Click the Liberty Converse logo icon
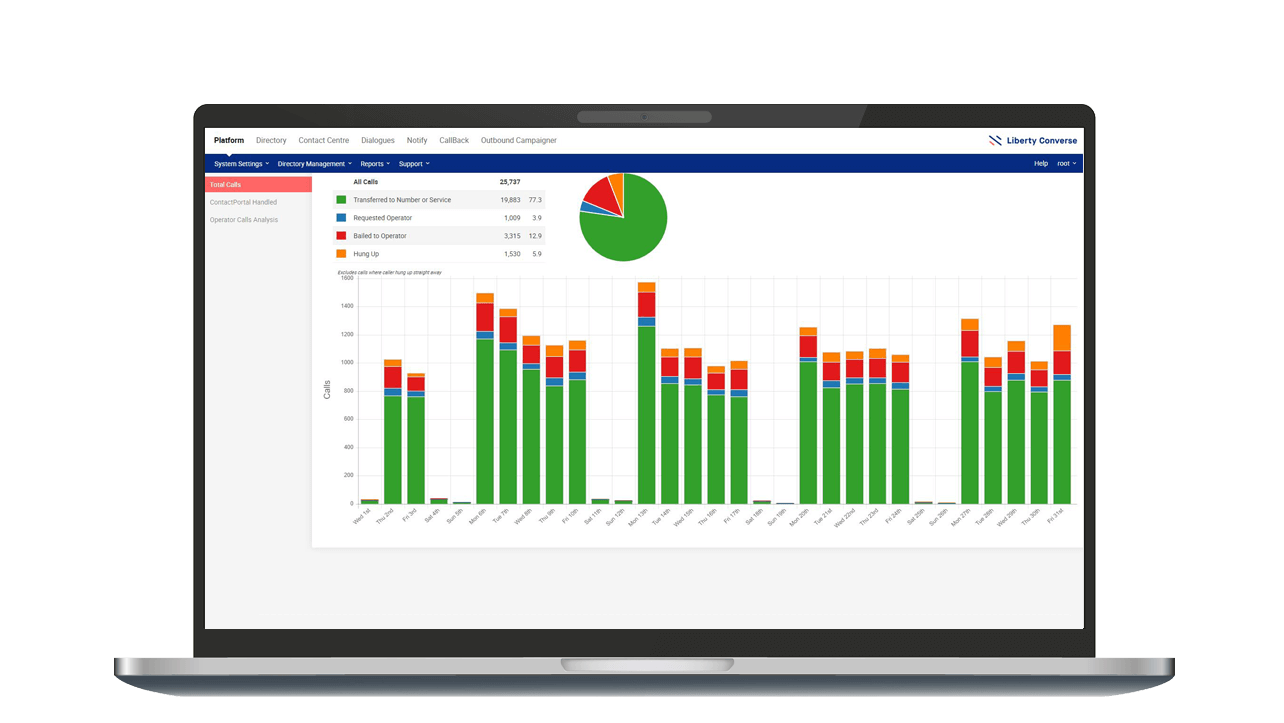1284x723 pixels. 994,140
